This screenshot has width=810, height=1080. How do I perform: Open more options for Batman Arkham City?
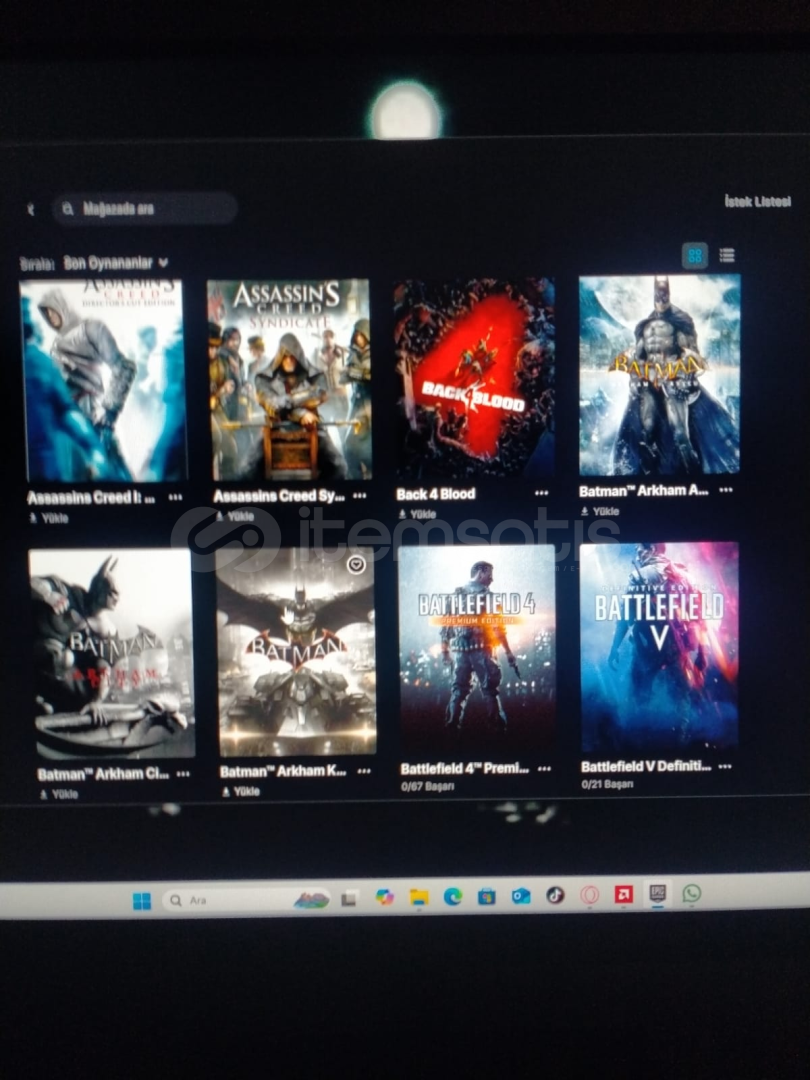(x=183, y=773)
